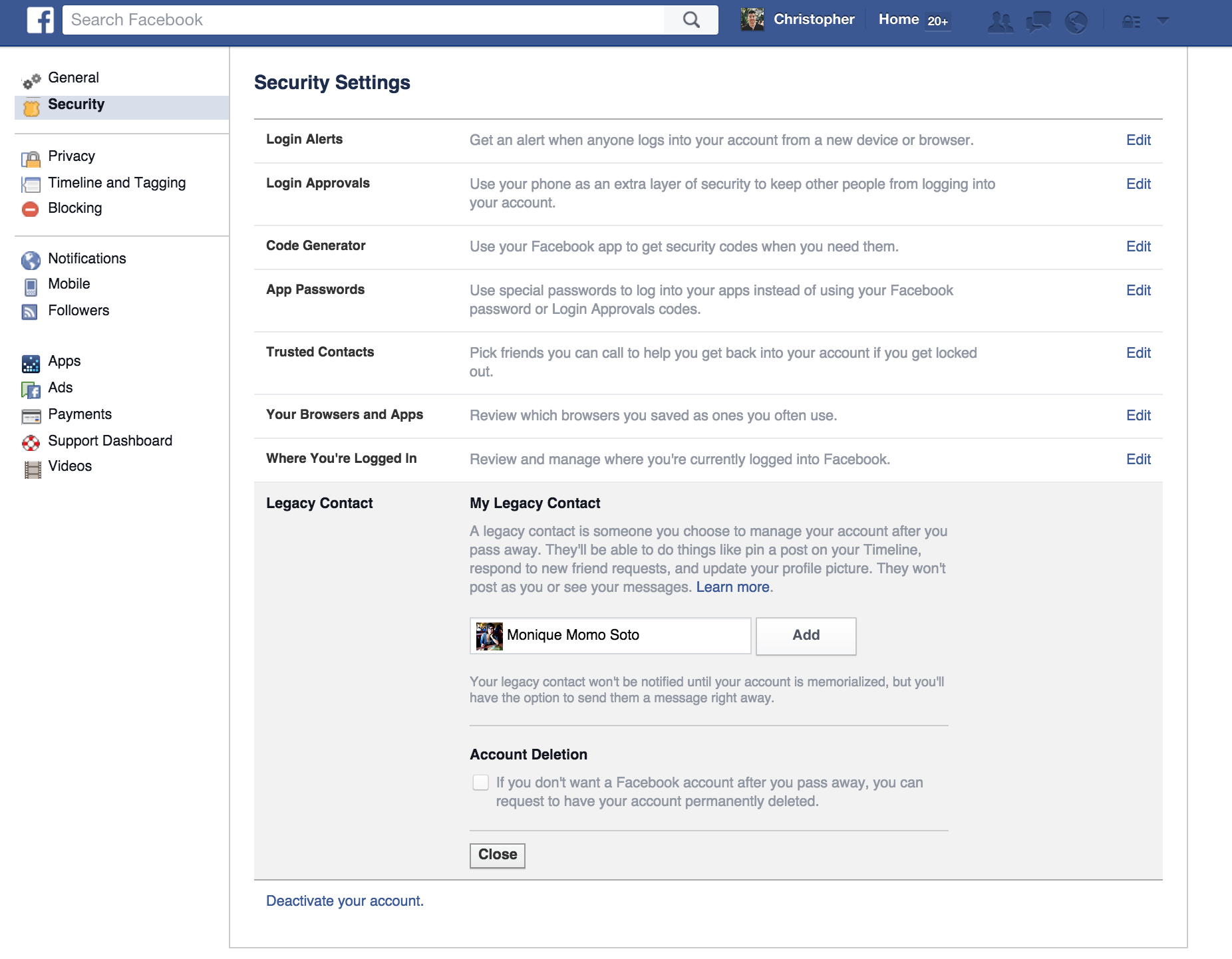Click the Trusted Contacts row title

pos(320,352)
